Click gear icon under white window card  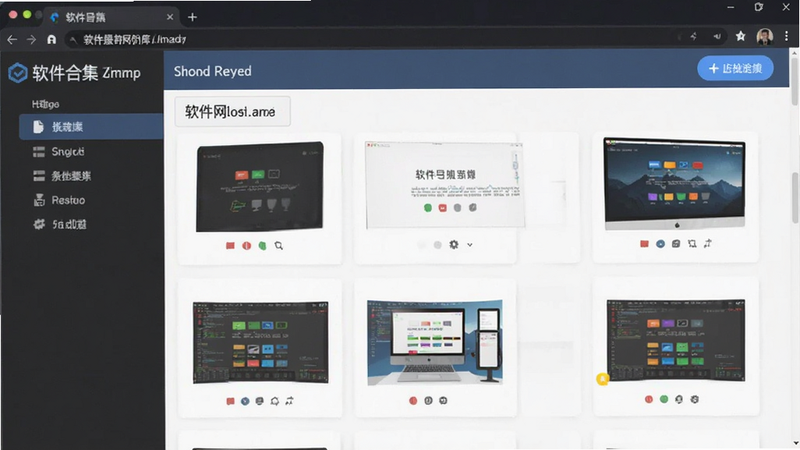(454, 244)
